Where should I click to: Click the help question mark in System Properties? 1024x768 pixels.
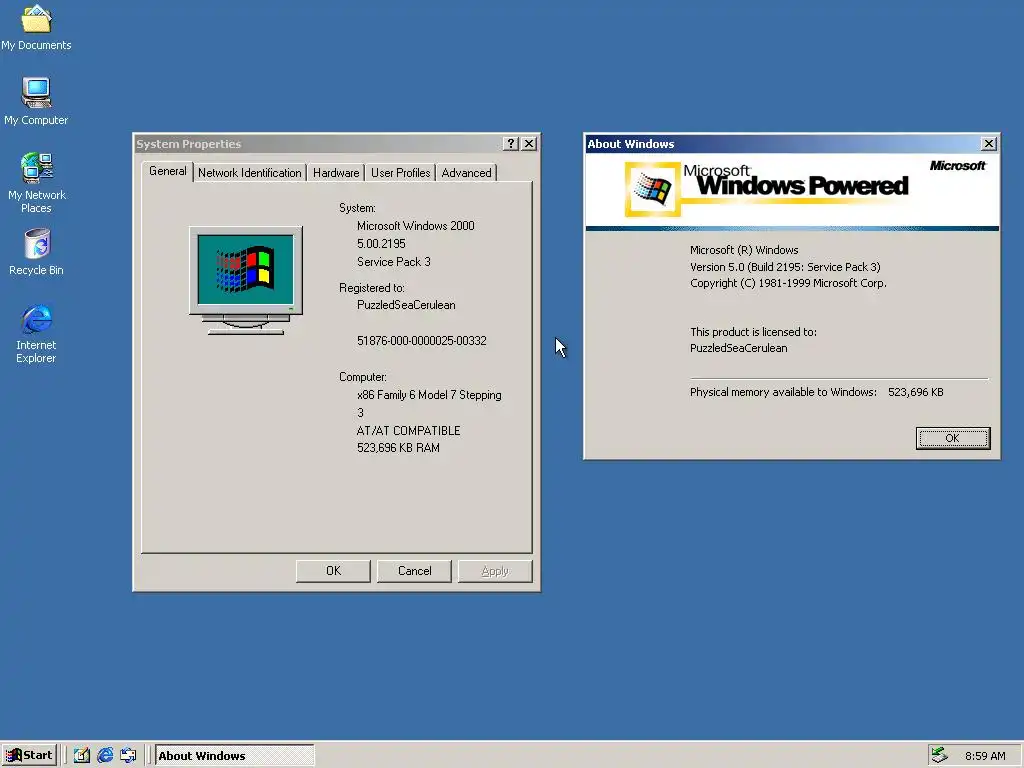(x=511, y=144)
